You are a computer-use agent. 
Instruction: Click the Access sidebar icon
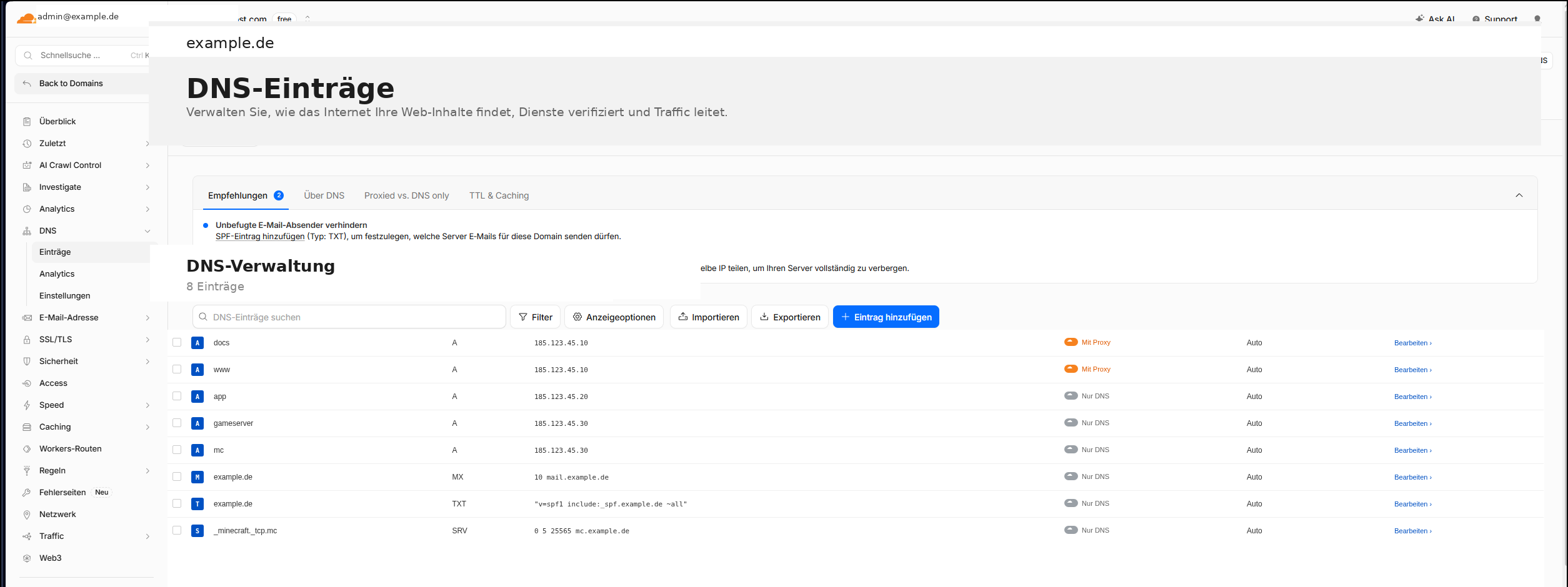tap(27, 383)
